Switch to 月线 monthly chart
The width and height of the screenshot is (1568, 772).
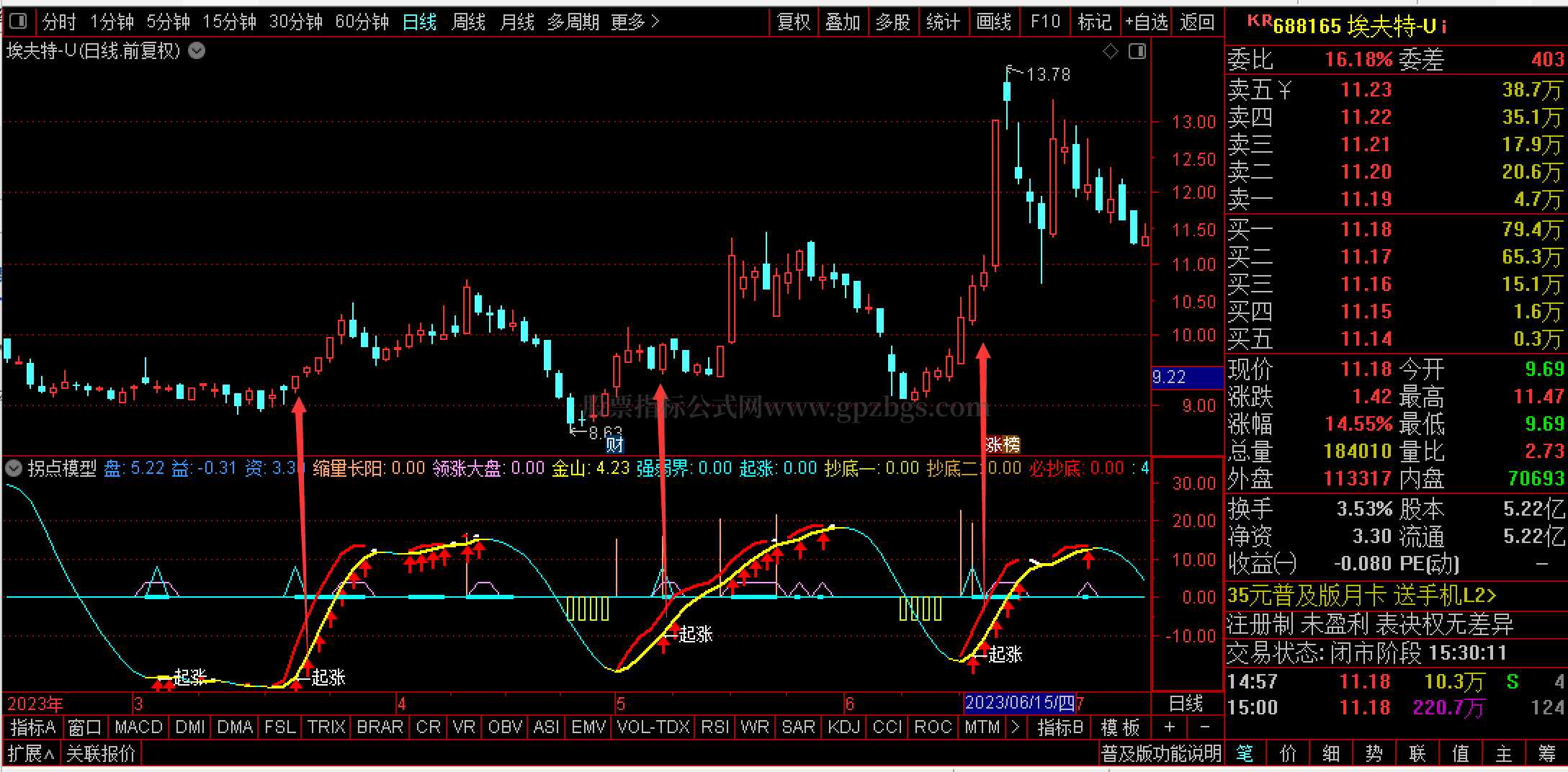[518, 22]
